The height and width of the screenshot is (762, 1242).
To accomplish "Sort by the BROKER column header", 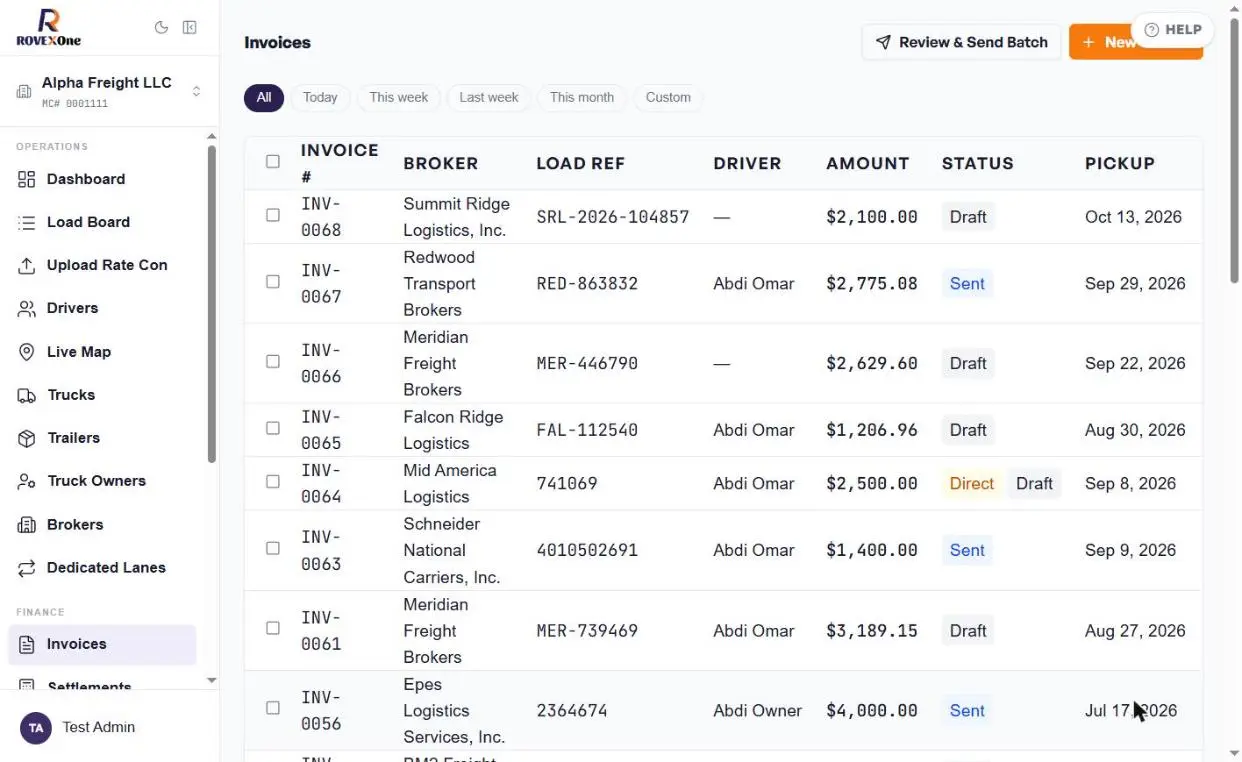I will click(440, 163).
